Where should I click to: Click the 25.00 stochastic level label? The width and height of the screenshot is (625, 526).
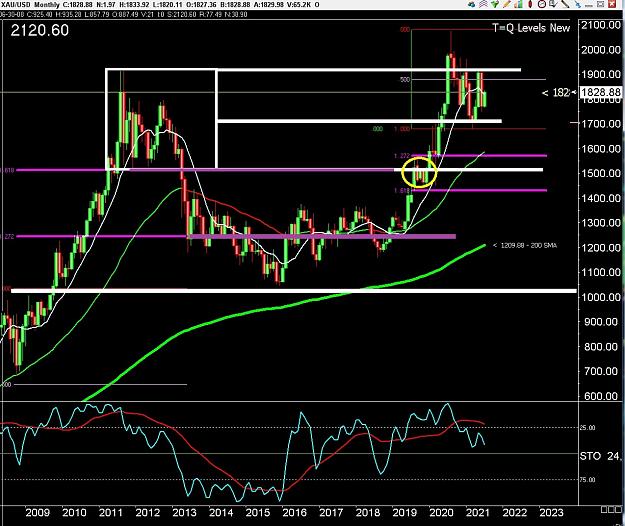(588, 428)
